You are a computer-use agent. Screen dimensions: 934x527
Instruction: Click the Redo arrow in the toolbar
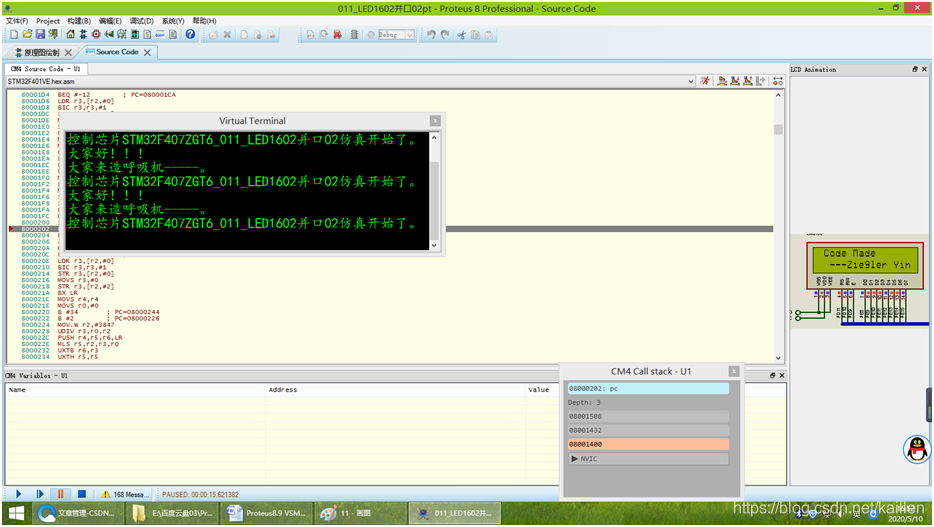coord(445,35)
